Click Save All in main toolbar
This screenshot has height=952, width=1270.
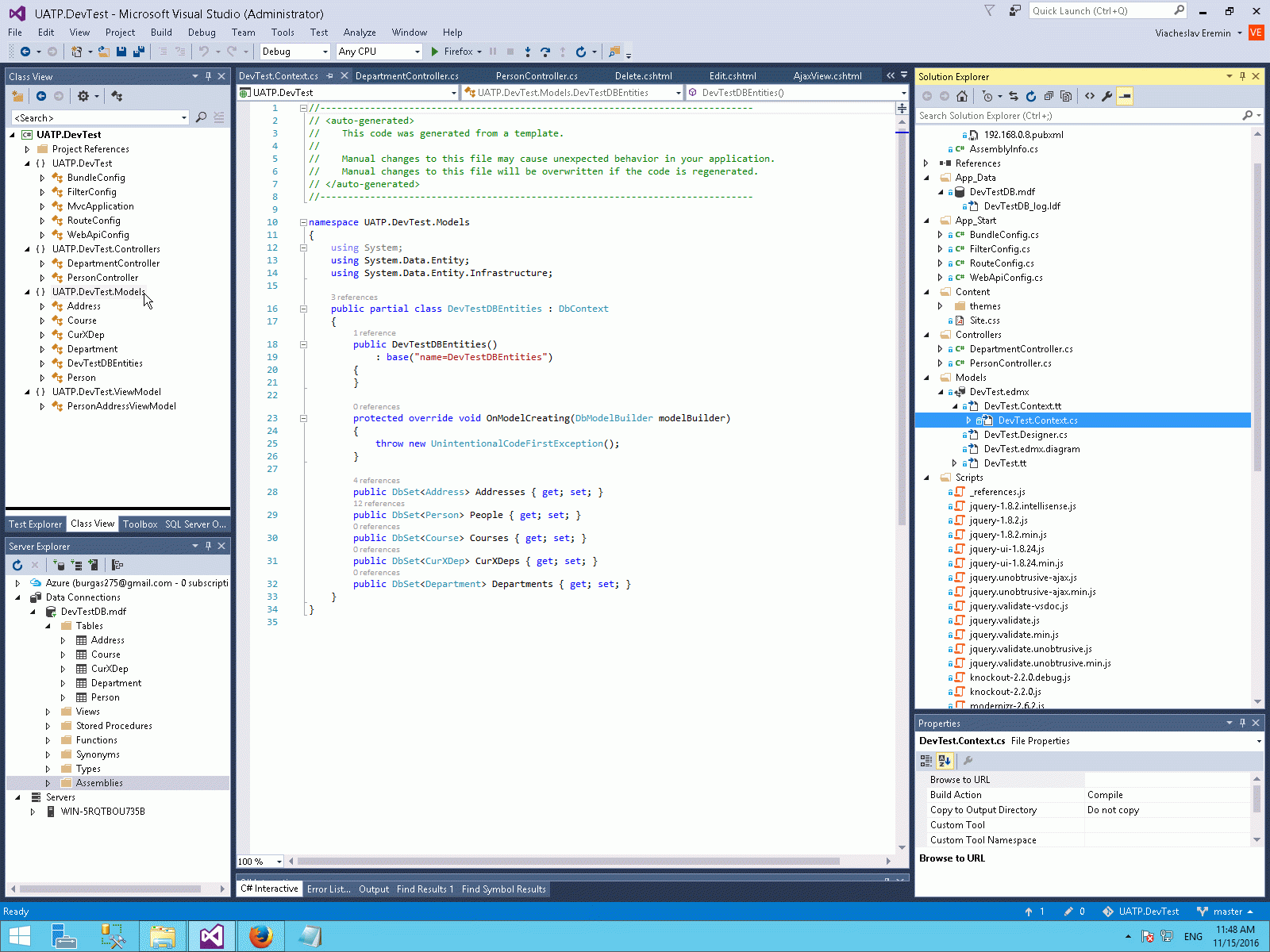[138, 52]
